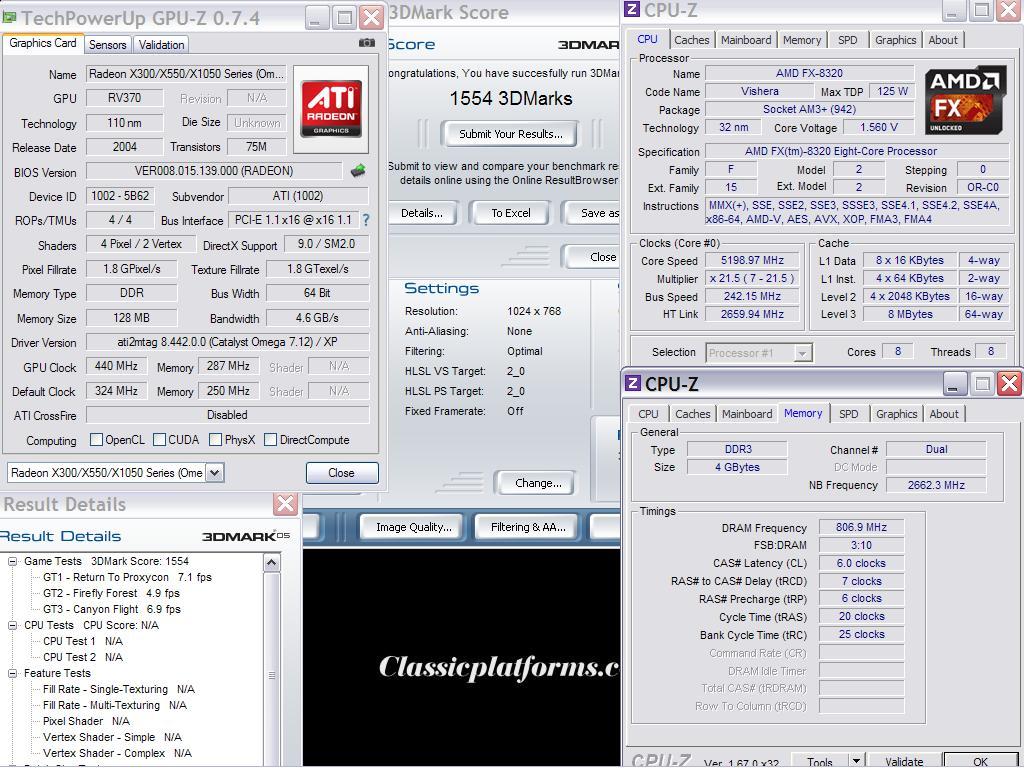Open the Caches tab in upper CPU-Z window

click(x=692, y=40)
